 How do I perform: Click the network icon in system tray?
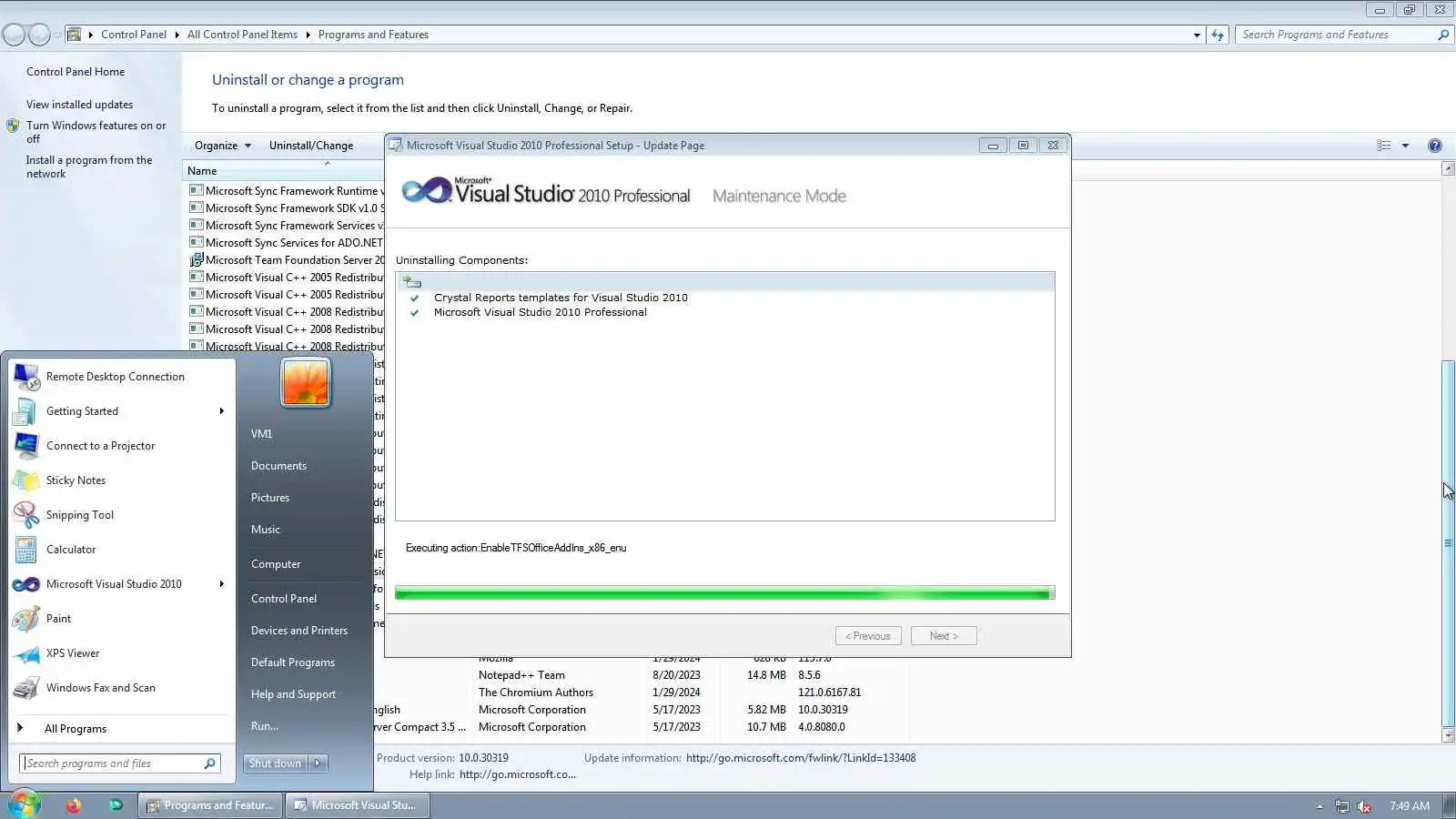[1342, 806]
